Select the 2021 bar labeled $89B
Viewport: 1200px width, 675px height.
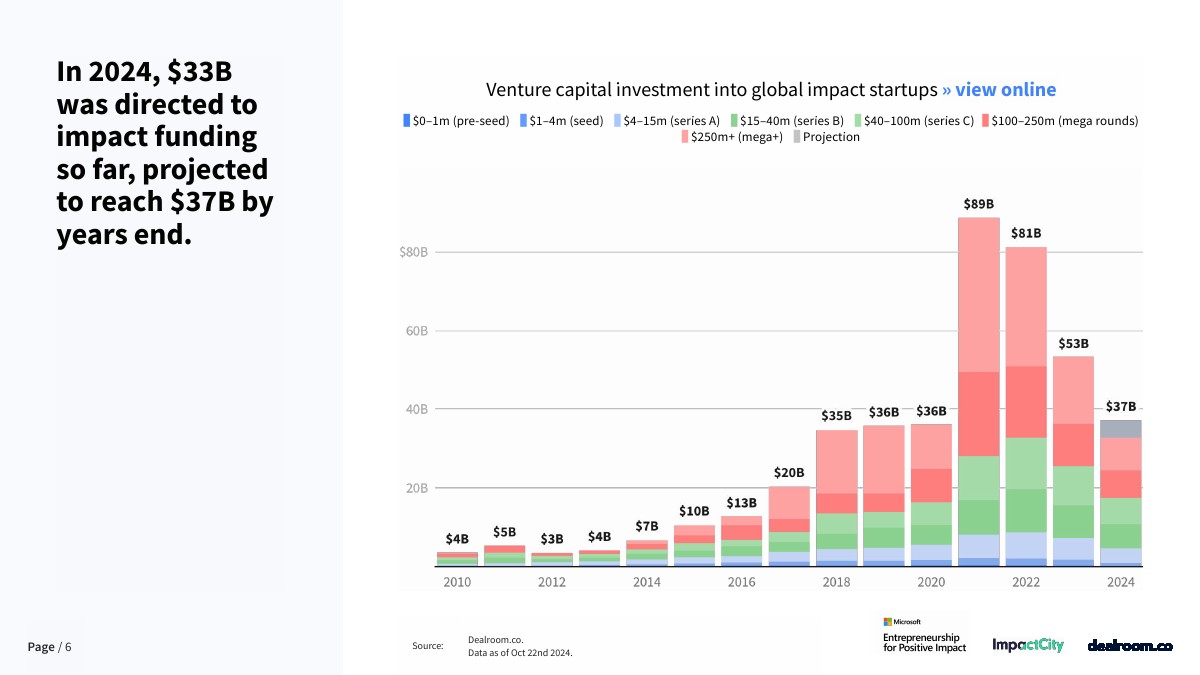978,390
